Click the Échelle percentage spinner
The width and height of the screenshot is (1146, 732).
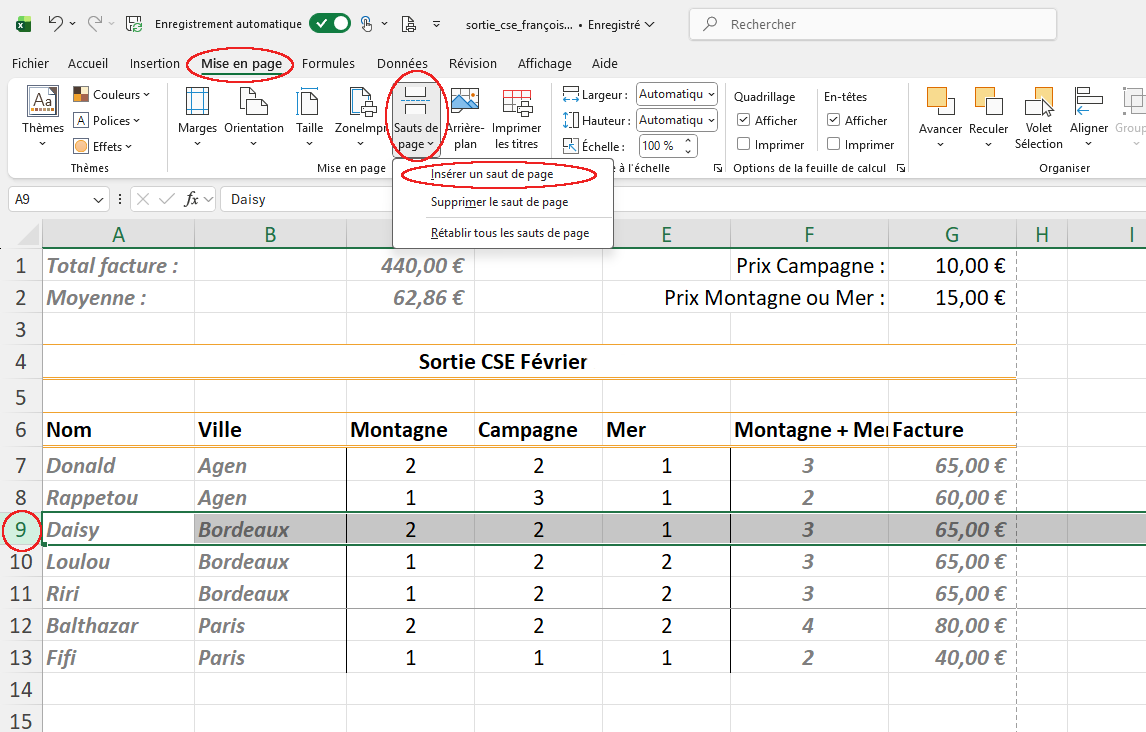(x=661, y=145)
